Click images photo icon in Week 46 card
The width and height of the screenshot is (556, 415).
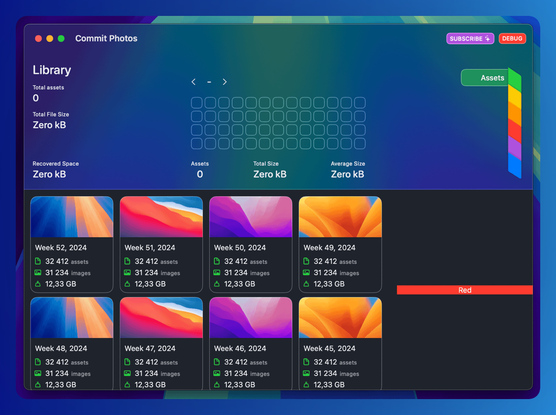217,373
